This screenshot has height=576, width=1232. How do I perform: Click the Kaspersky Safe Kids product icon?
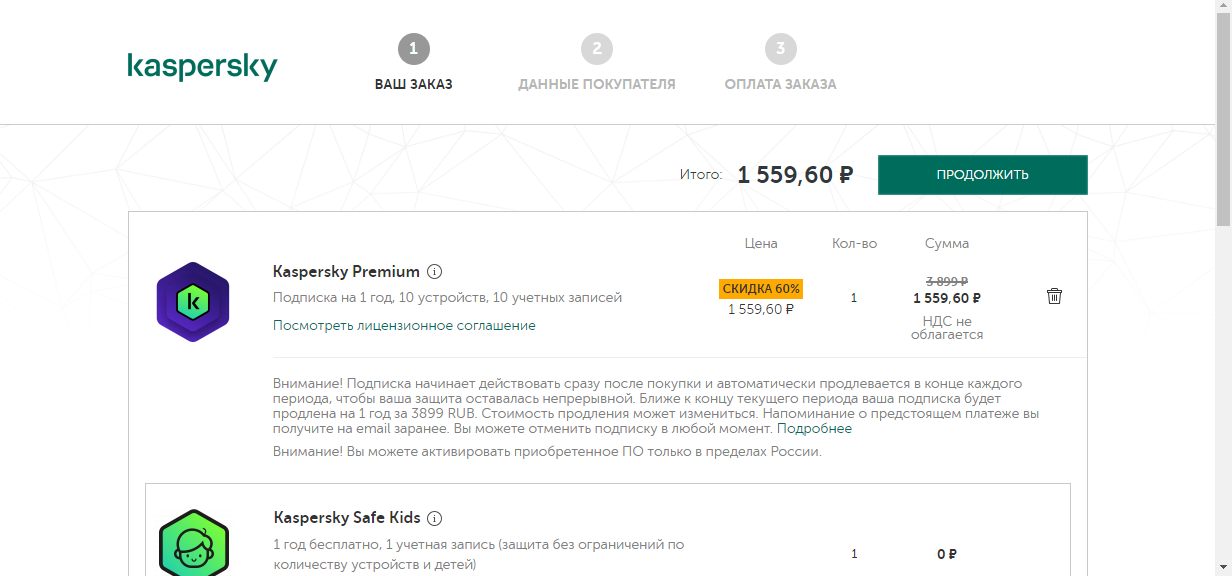tap(194, 543)
